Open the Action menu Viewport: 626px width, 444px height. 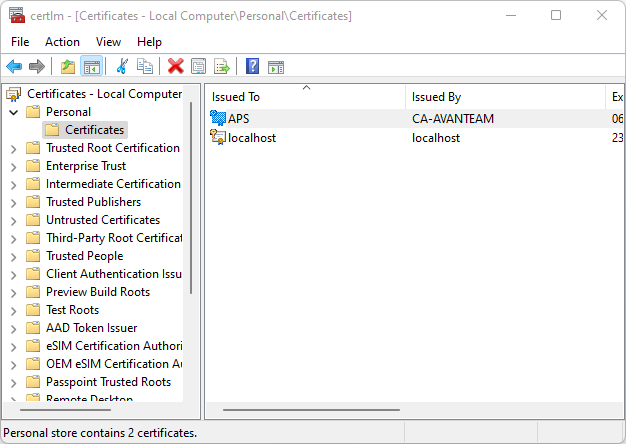pos(62,42)
